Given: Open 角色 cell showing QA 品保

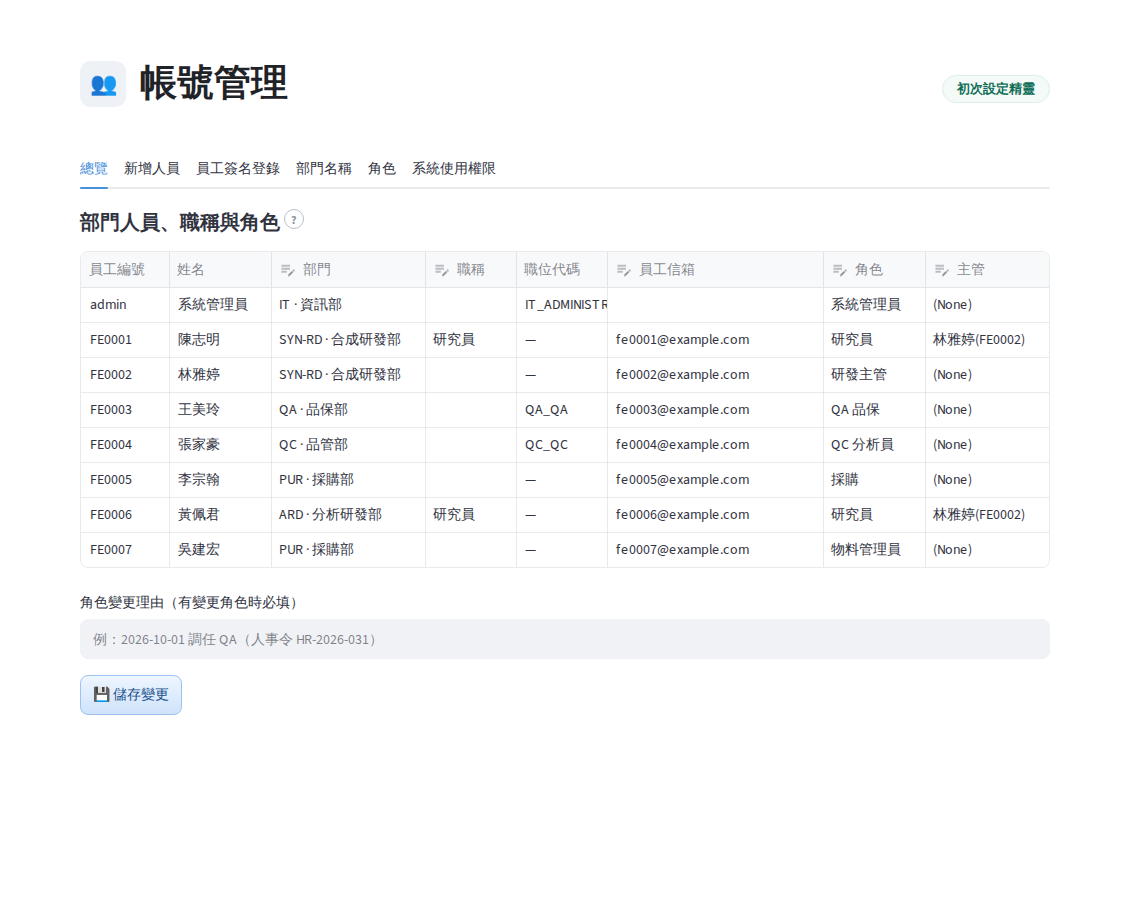Looking at the screenshot, I should pyautogui.click(x=874, y=410).
